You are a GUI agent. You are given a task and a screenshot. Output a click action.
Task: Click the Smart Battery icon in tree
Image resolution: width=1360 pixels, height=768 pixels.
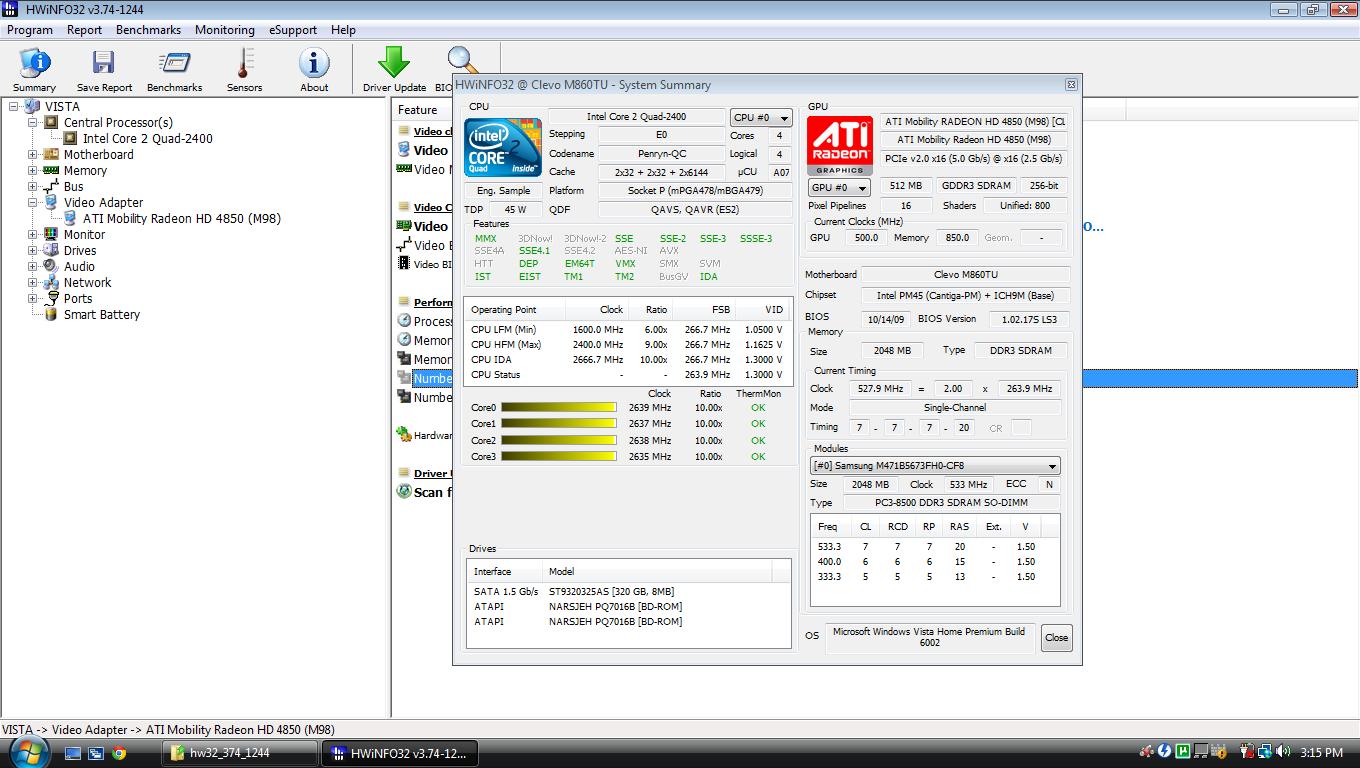(x=52, y=315)
